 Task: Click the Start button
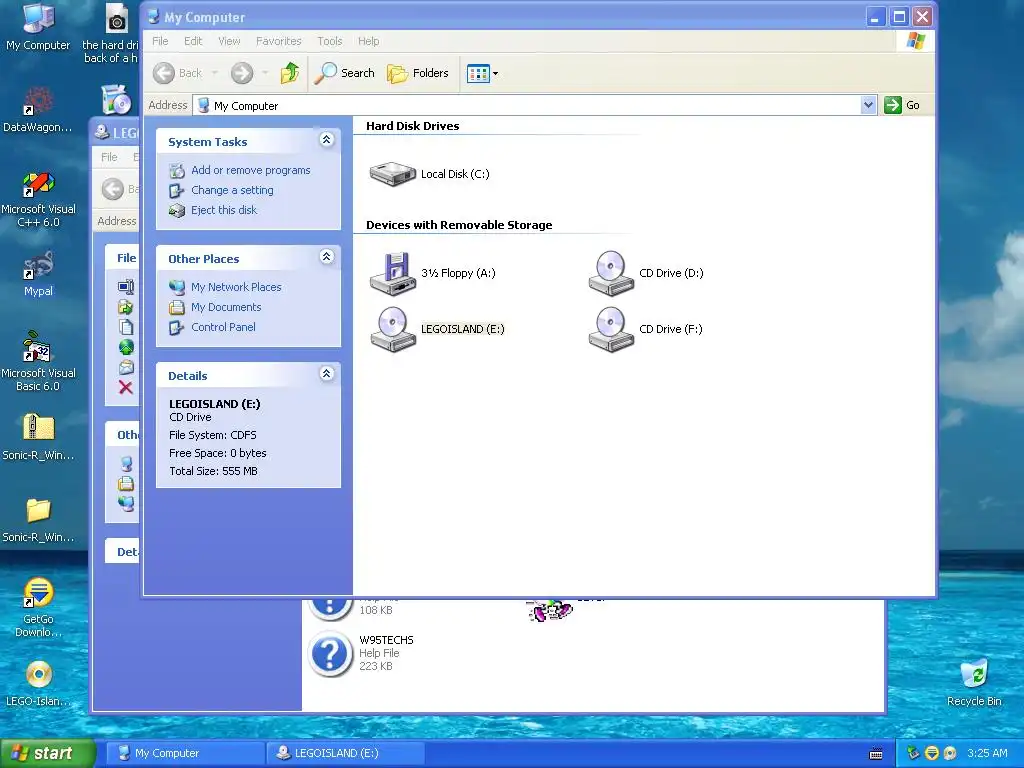point(48,753)
